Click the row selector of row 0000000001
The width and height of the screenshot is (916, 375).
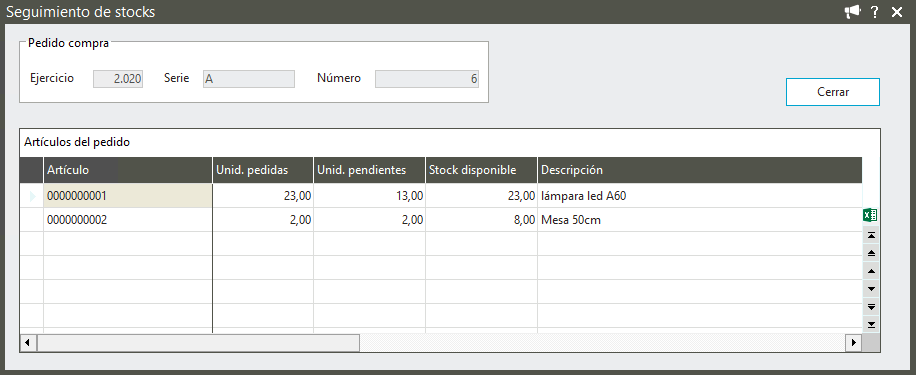32,196
